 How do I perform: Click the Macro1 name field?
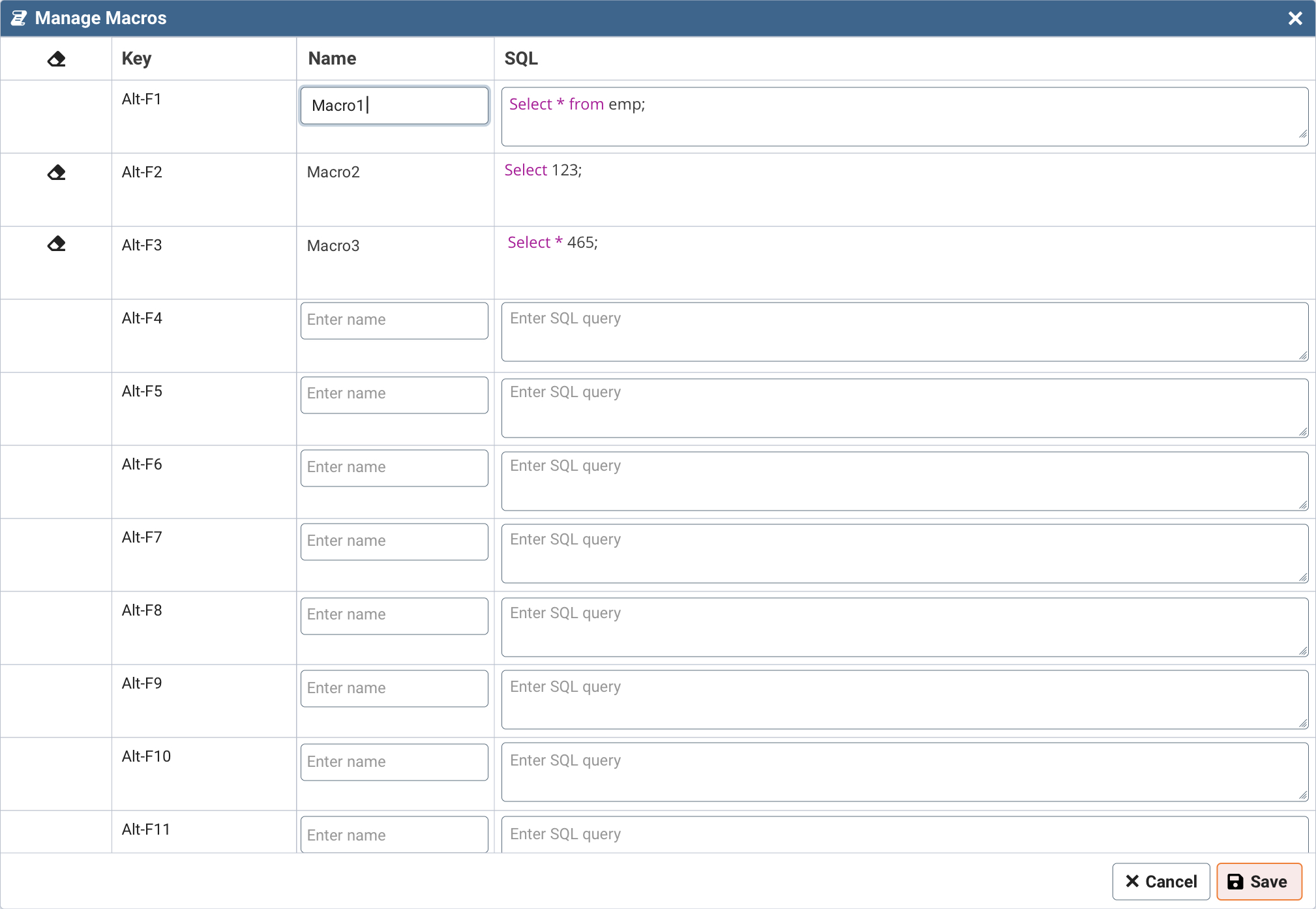click(394, 106)
